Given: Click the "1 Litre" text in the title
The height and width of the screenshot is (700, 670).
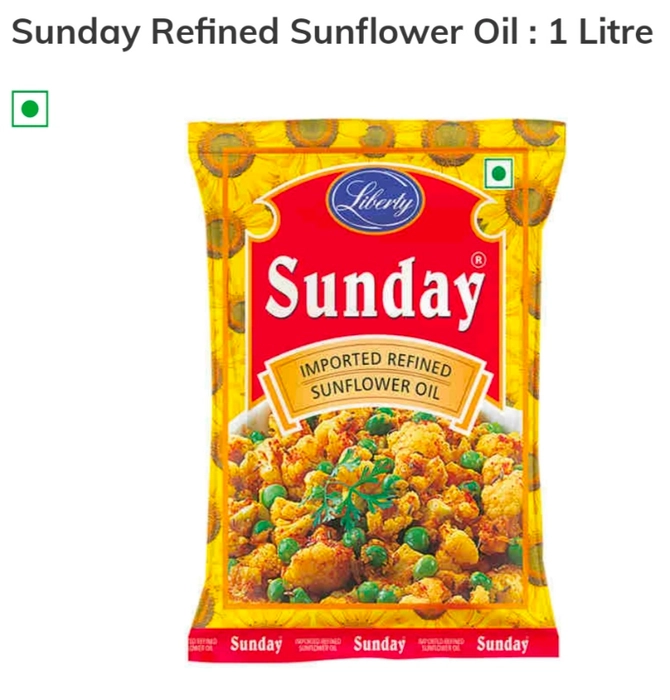Looking at the screenshot, I should tap(600, 31).
